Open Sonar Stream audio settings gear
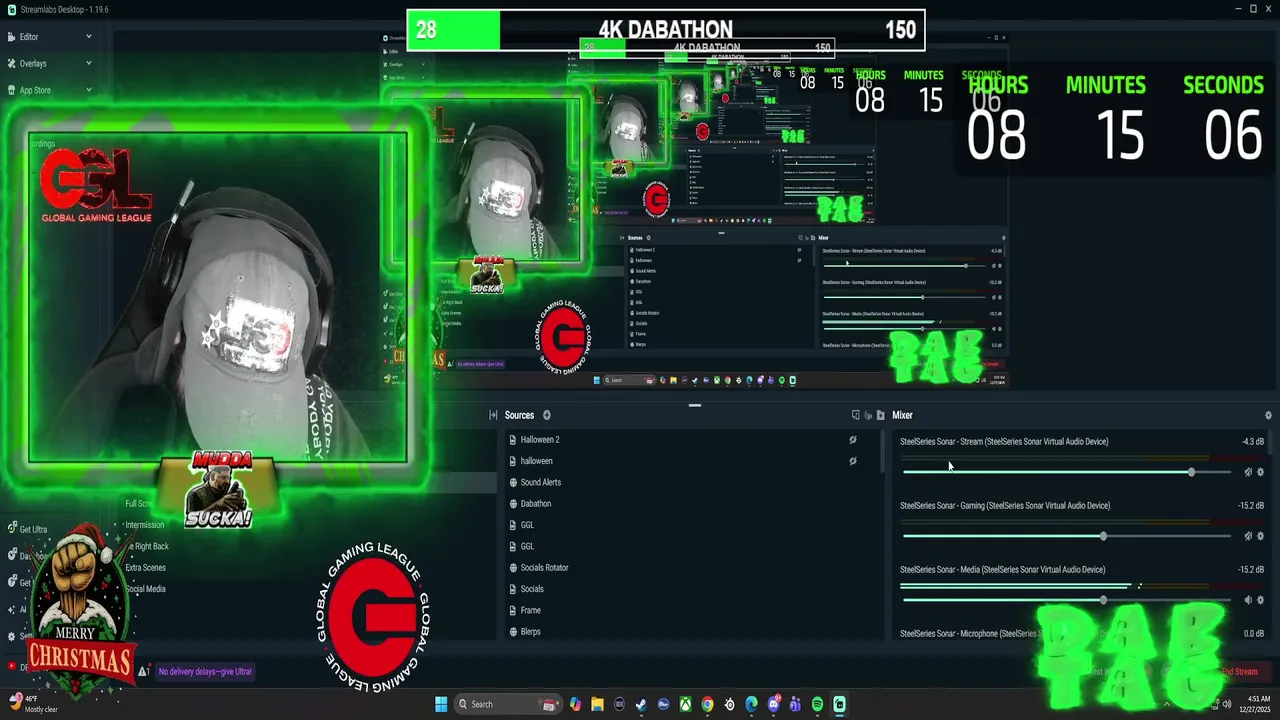Viewport: 1280px width, 720px height. (1260, 472)
